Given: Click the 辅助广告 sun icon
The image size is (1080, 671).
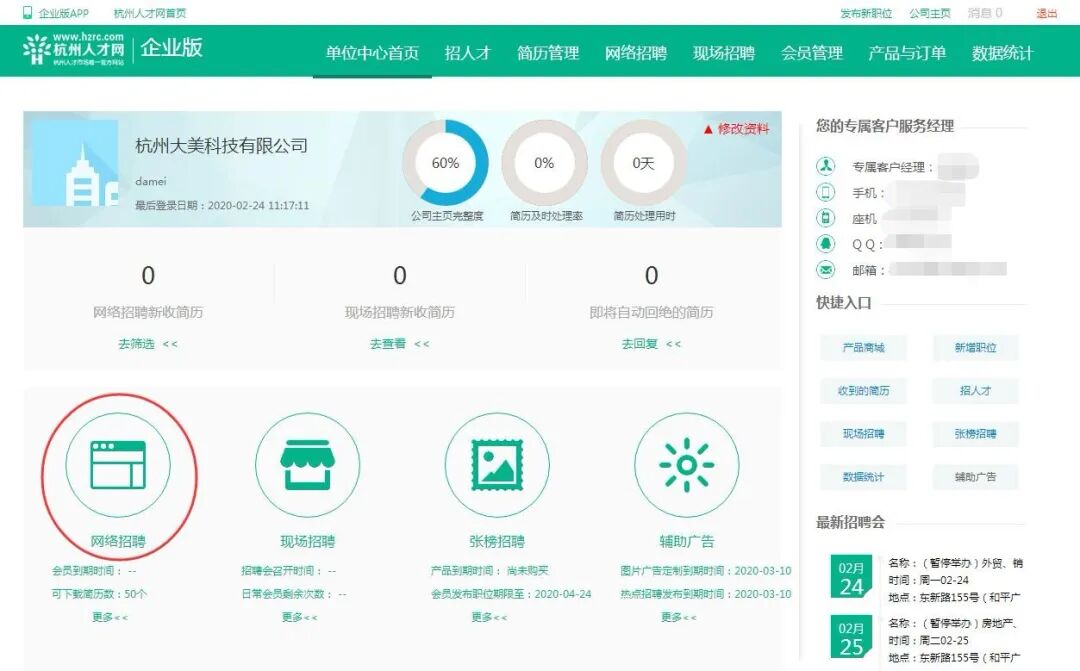Looking at the screenshot, I should (686, 465).
